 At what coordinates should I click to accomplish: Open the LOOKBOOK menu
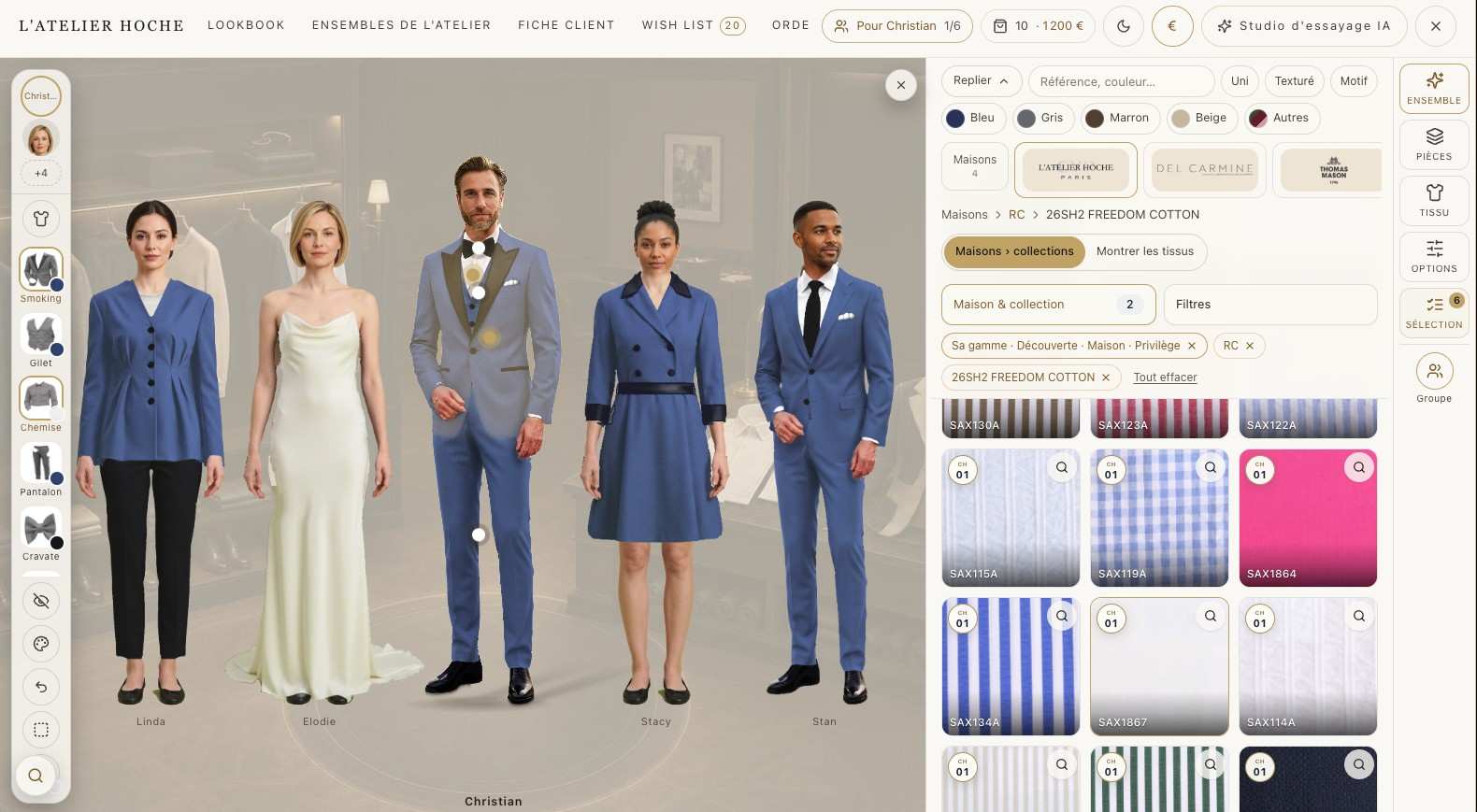pyautogui.click(x=246, y=25)
